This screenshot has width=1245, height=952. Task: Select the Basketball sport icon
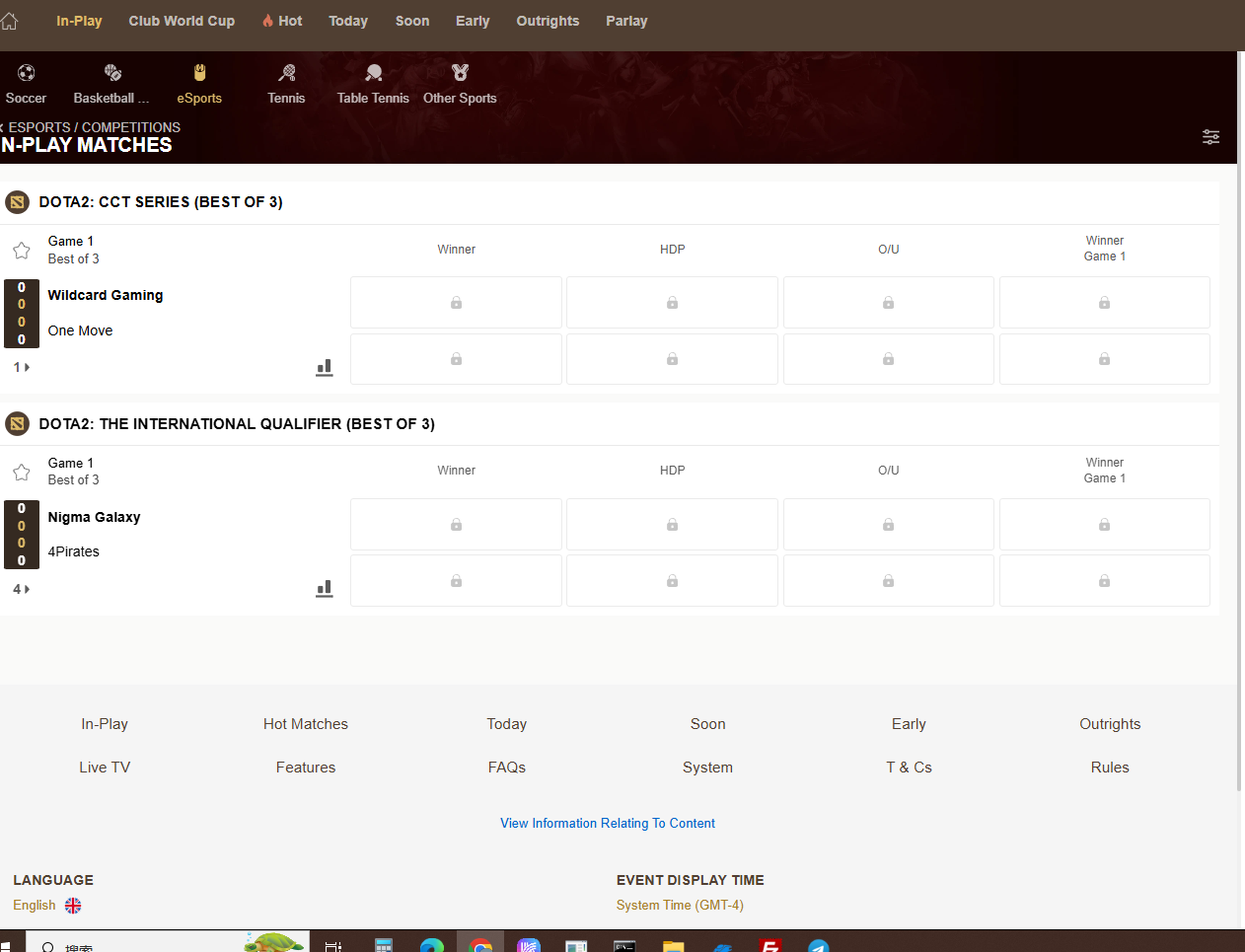pyautogui.click(x=112, y=73)
